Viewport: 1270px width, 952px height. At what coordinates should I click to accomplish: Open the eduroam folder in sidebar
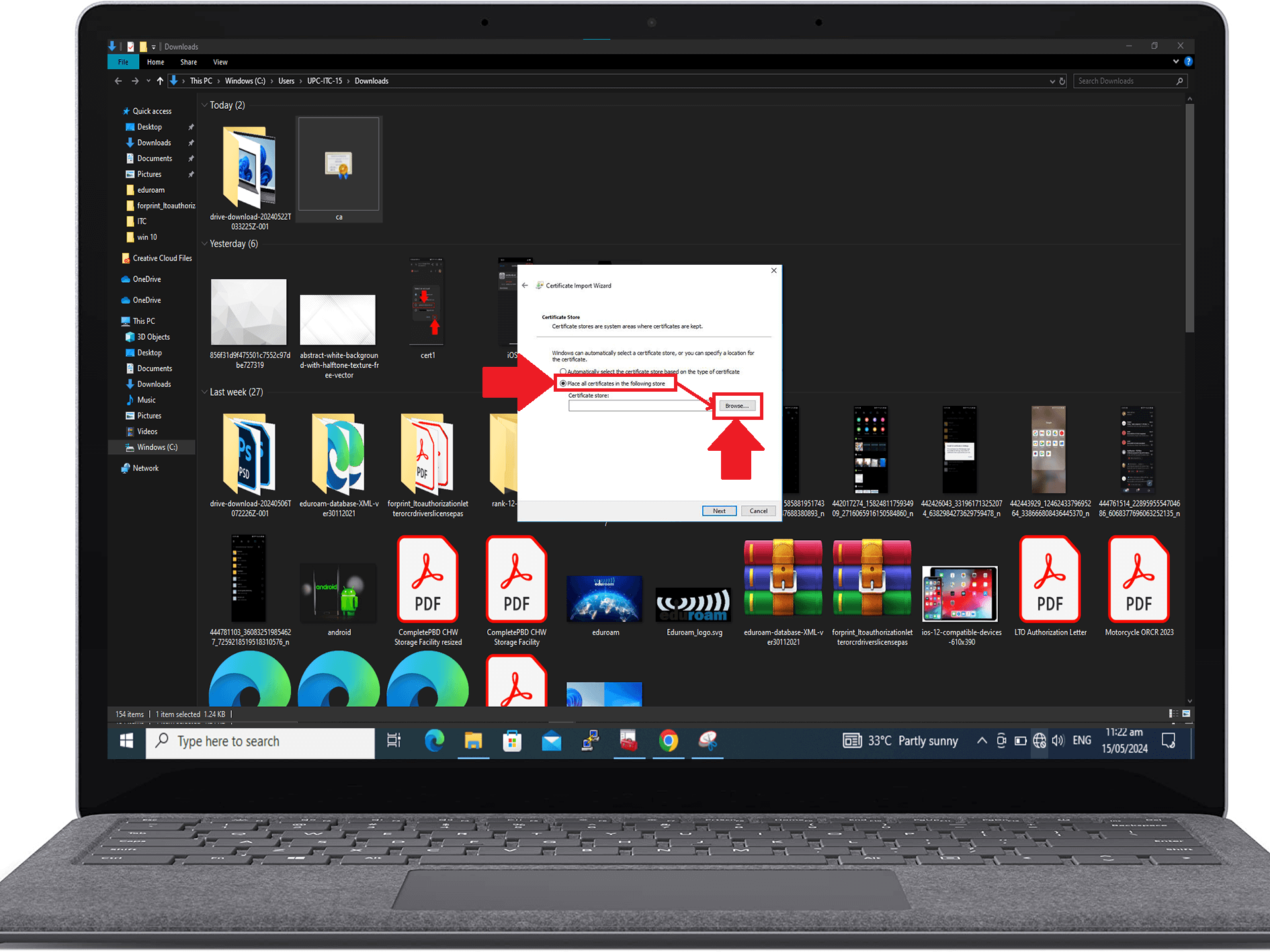click(151, 190)
